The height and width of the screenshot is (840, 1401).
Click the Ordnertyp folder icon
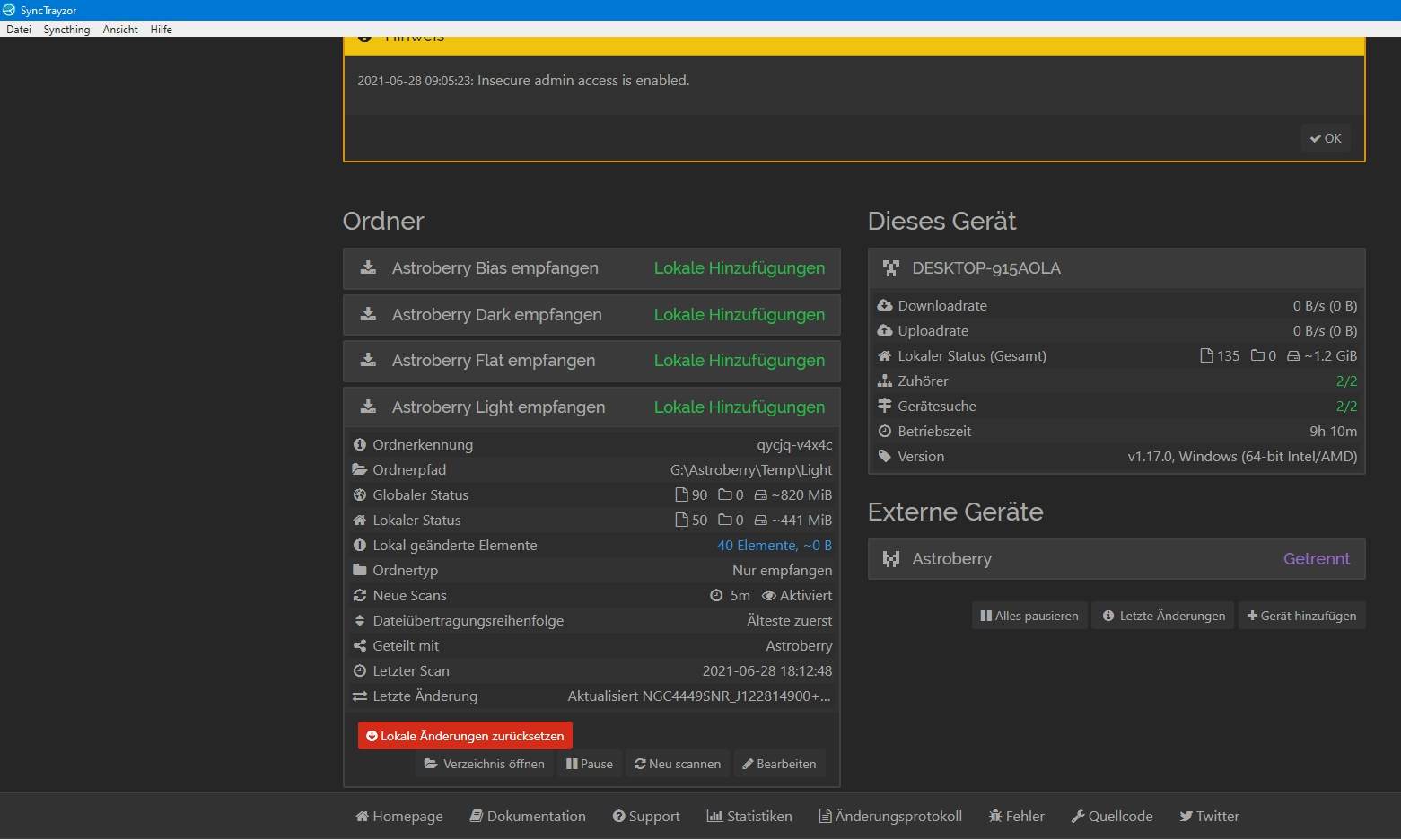coord(360,570)
